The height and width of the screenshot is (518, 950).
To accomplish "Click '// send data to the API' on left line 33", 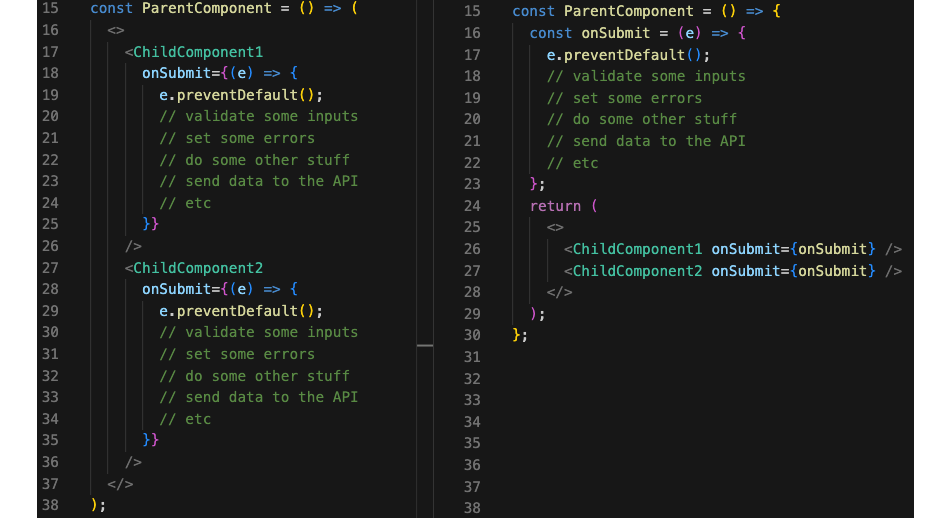I will (x=259, y=397).
